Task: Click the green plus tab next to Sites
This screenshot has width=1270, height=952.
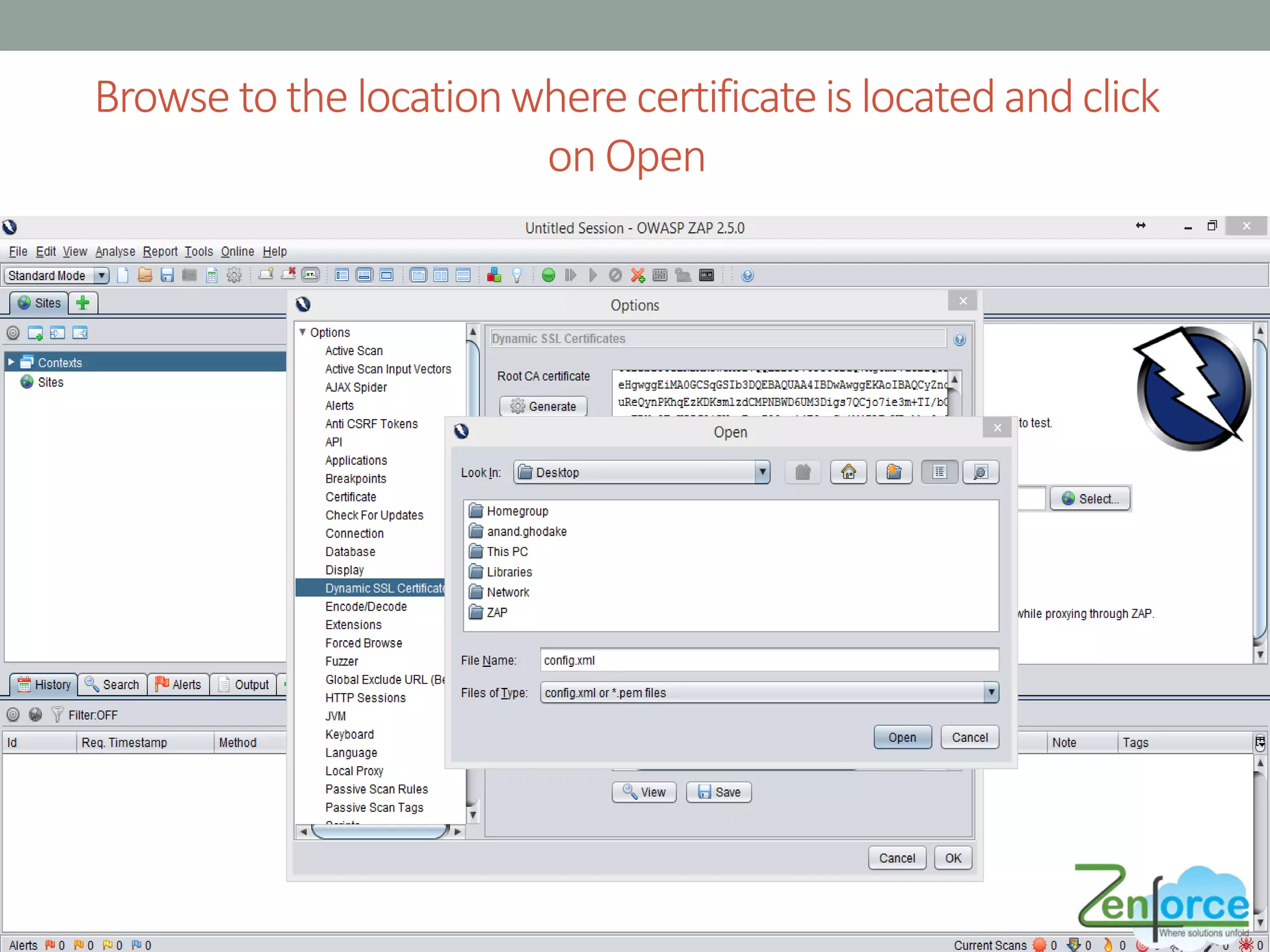Action: pos(82,302)
